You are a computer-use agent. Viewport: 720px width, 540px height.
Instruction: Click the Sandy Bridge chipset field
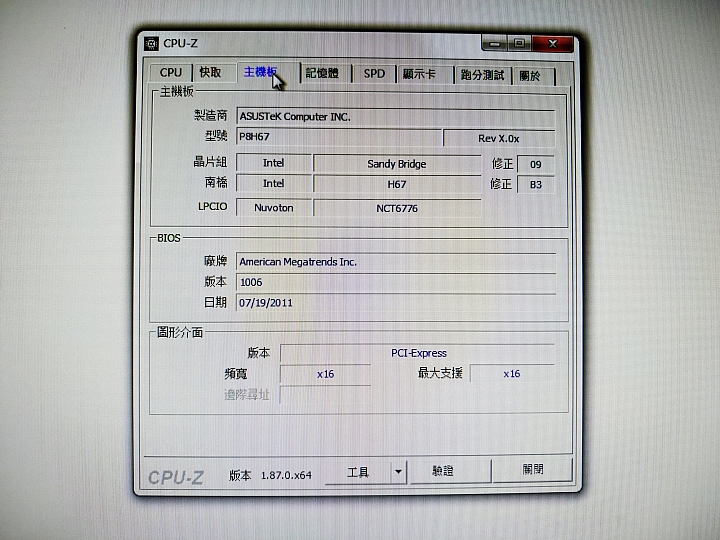397,164
